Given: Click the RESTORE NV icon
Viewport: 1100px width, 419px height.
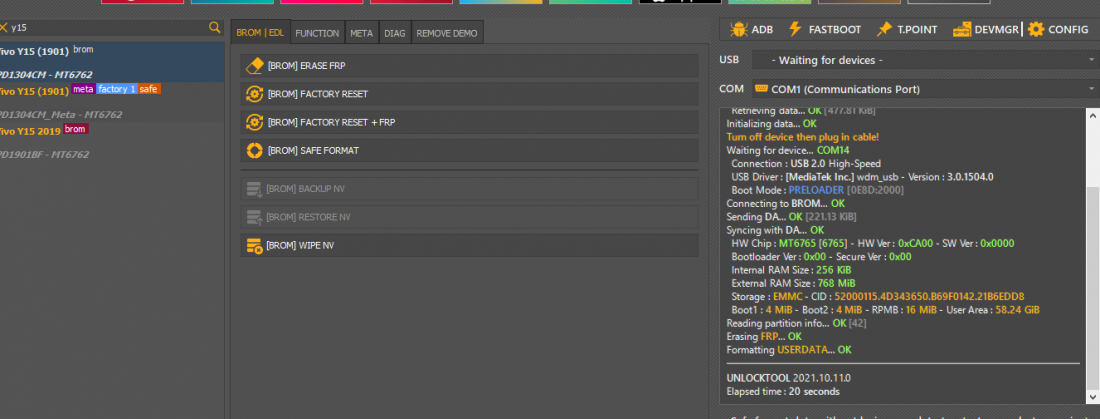Looking at the screenshot, I should coord(254,217).
